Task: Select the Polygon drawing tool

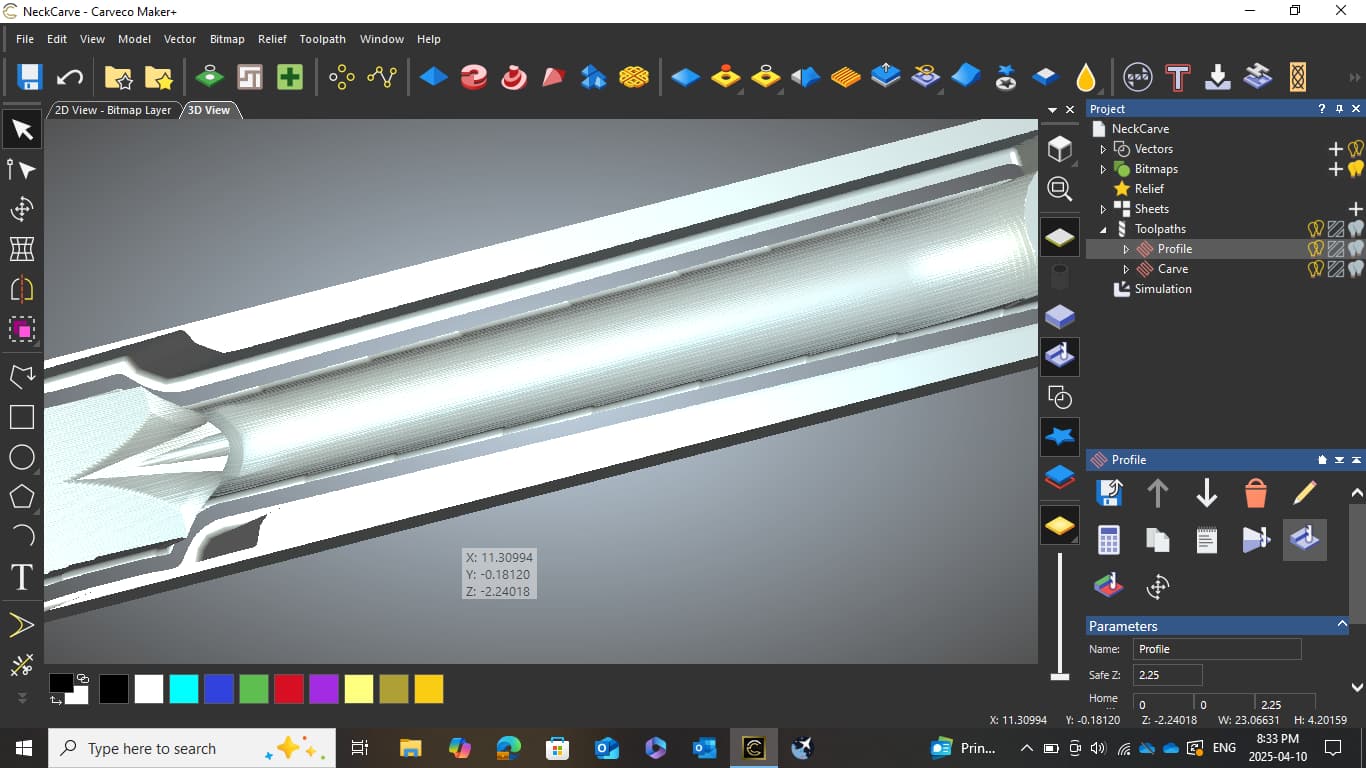Action: 21,497
